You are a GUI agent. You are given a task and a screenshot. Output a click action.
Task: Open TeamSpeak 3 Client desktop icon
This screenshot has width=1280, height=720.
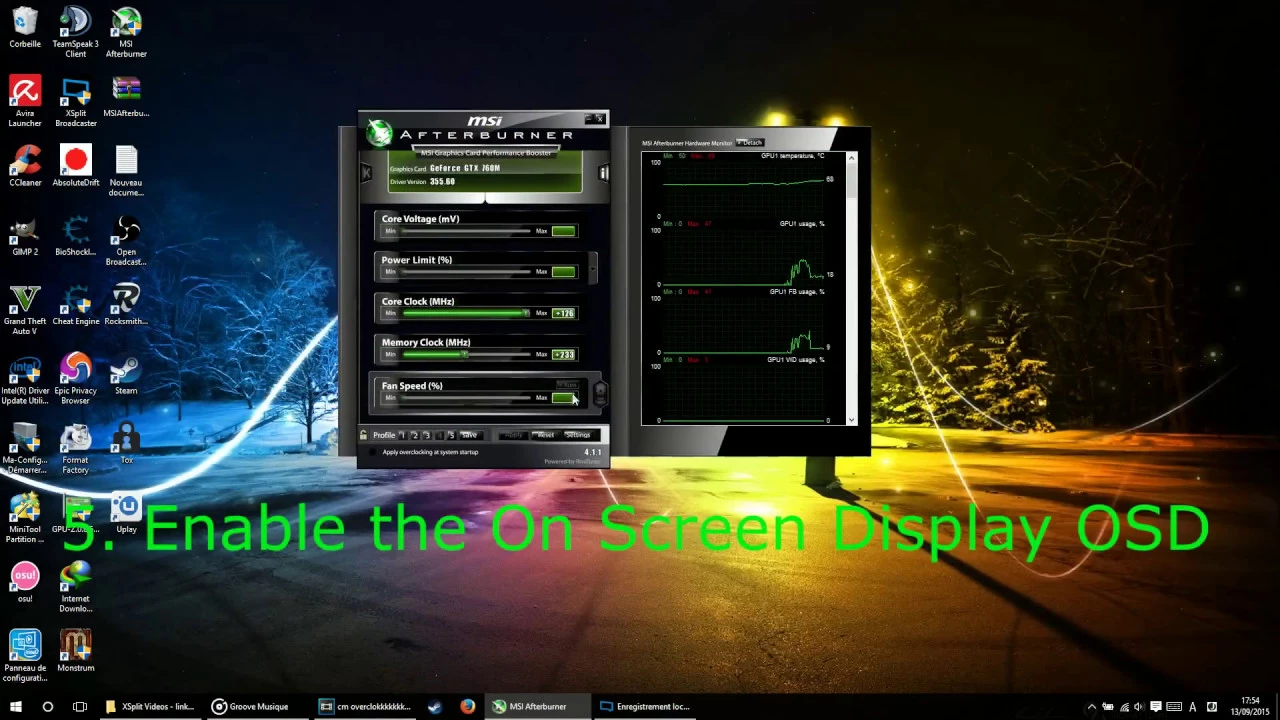(76, 32)
